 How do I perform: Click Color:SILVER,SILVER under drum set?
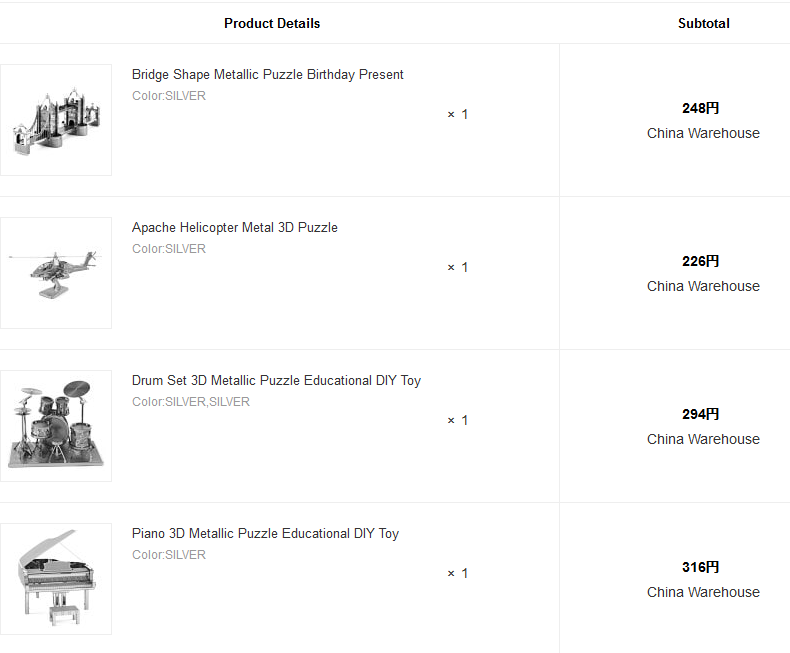click(191, 402)
